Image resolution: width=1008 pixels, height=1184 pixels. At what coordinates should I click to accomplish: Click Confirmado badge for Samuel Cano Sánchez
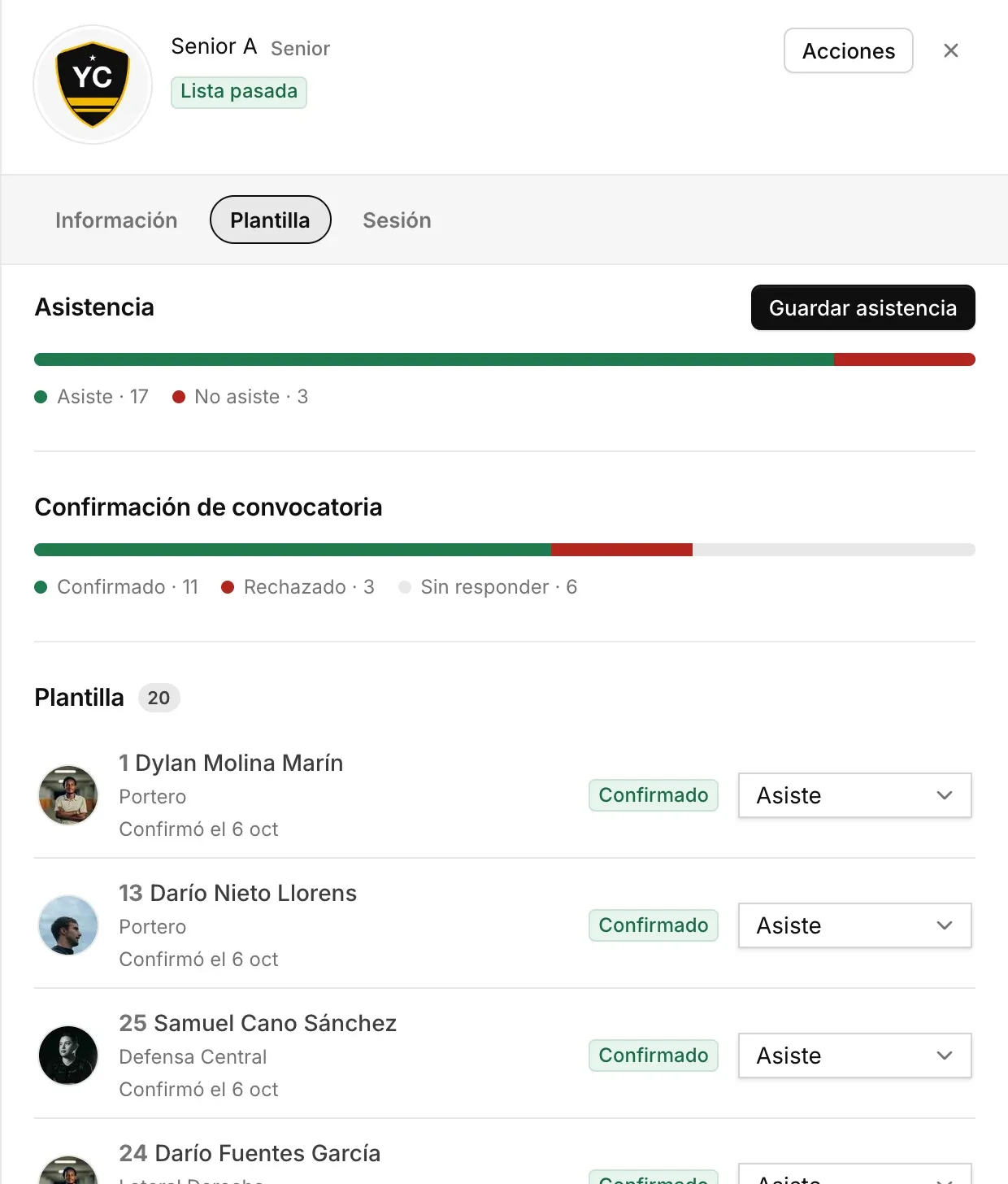[654, 1056]
